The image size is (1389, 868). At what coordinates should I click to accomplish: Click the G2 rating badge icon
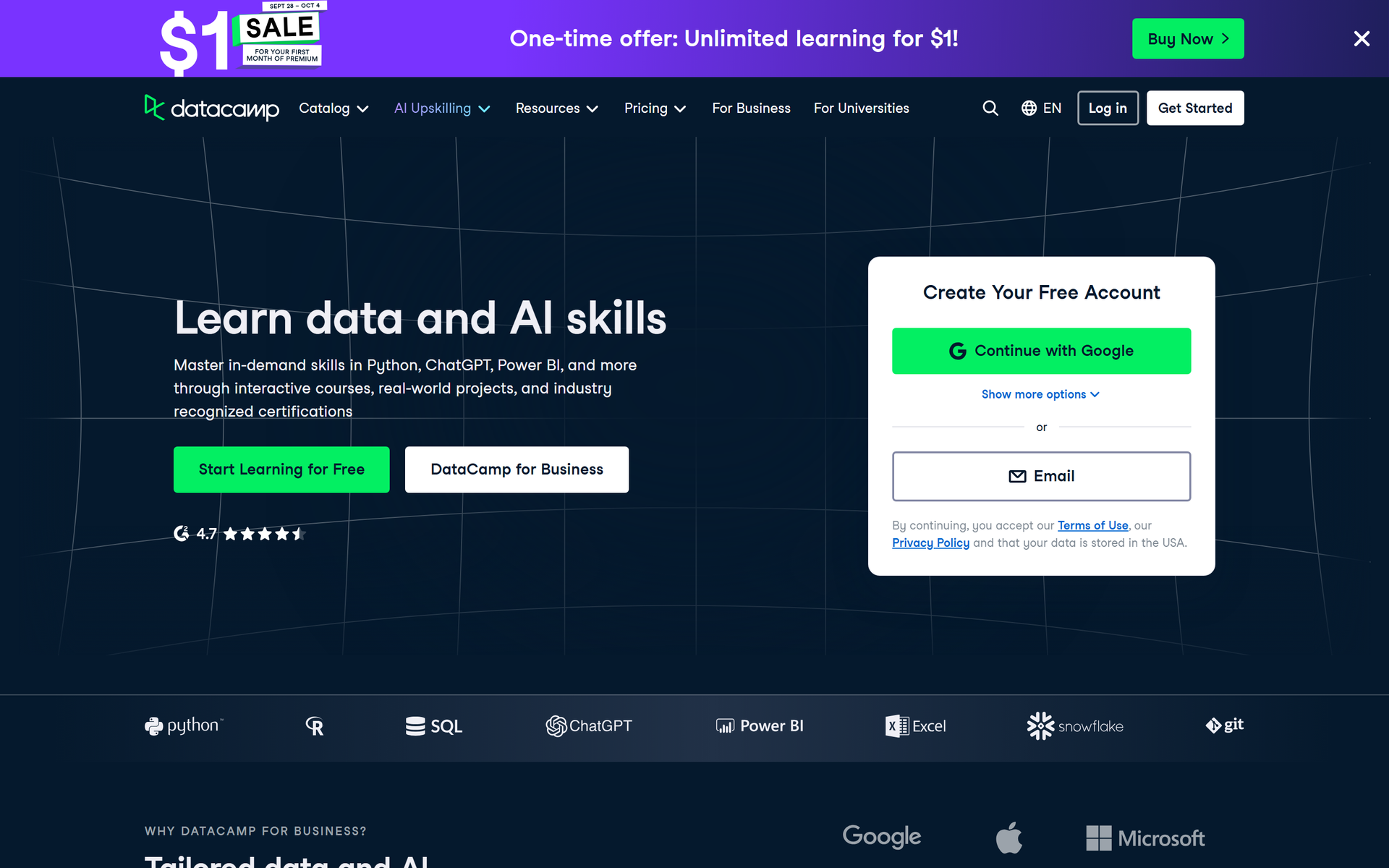182,534
